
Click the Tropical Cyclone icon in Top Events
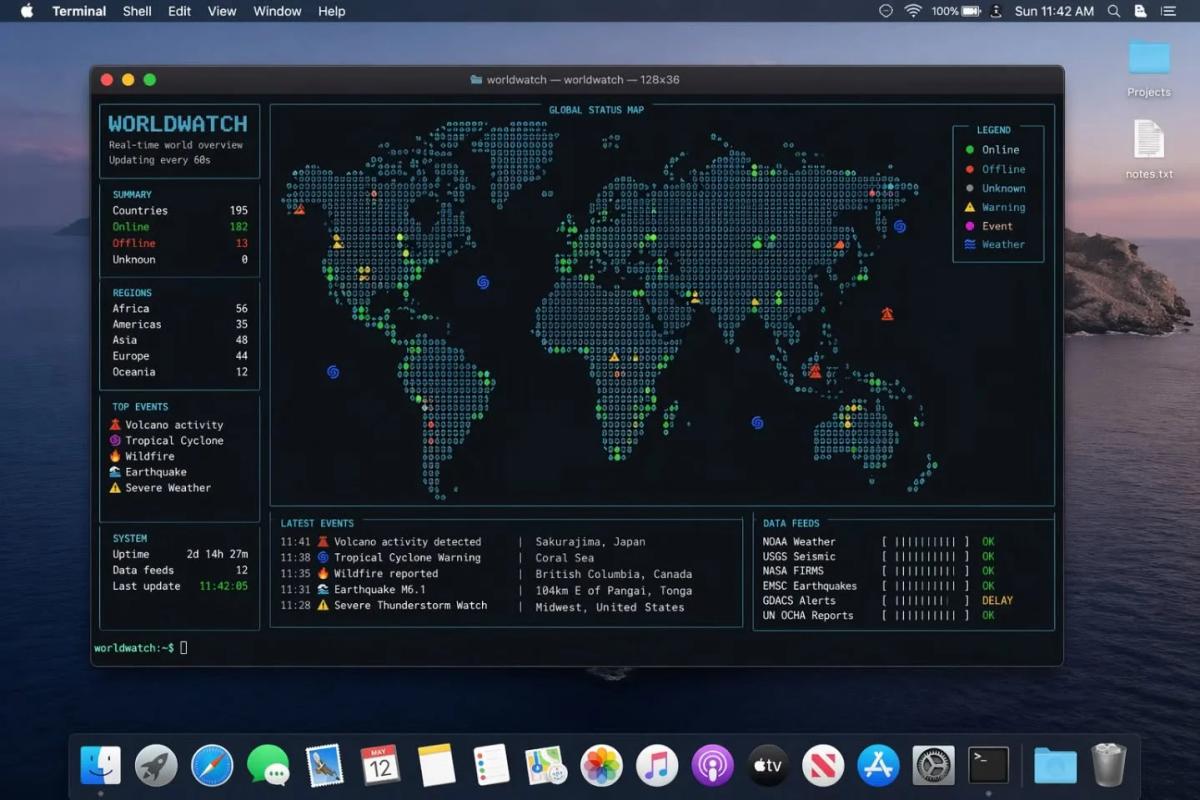pyautogui.click(x=115, y=441)
